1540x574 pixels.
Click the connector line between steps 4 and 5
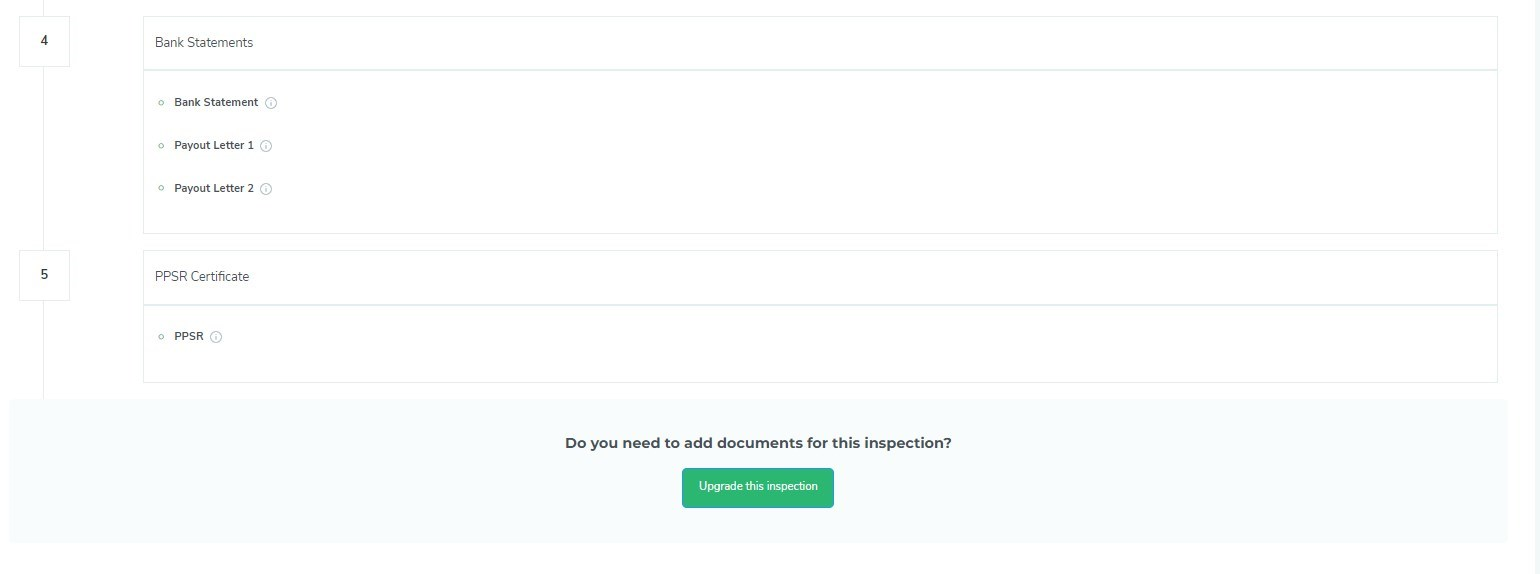(44, 158)
